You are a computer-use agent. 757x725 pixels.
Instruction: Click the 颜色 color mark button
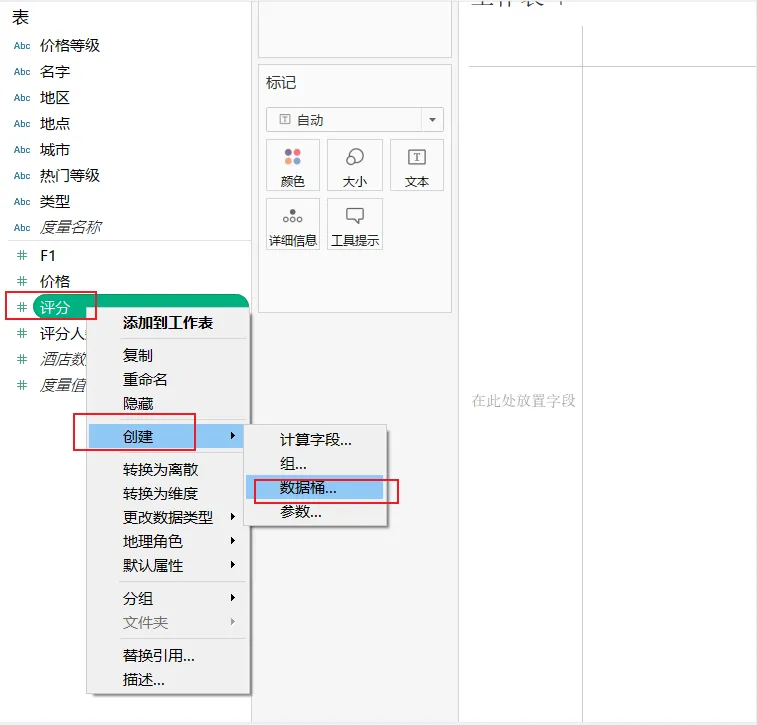pos(293,165)
